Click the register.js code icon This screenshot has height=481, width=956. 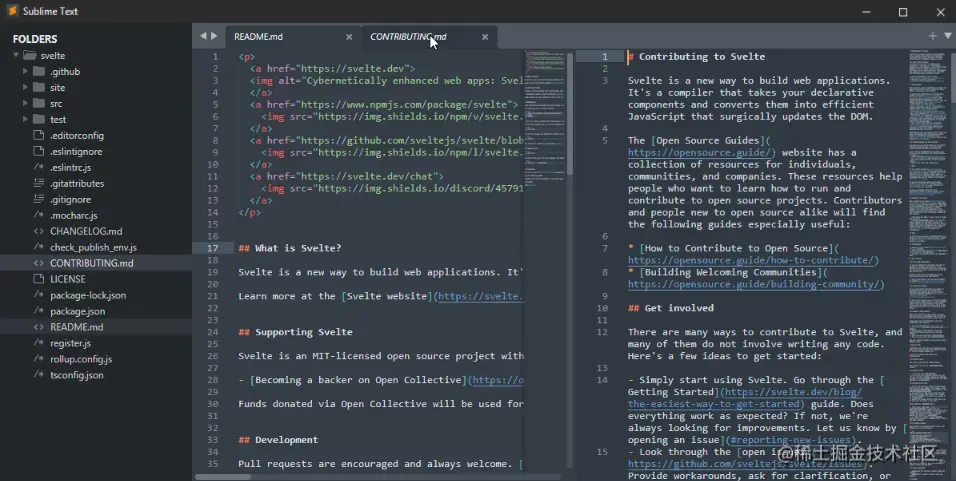pos(39,343)
